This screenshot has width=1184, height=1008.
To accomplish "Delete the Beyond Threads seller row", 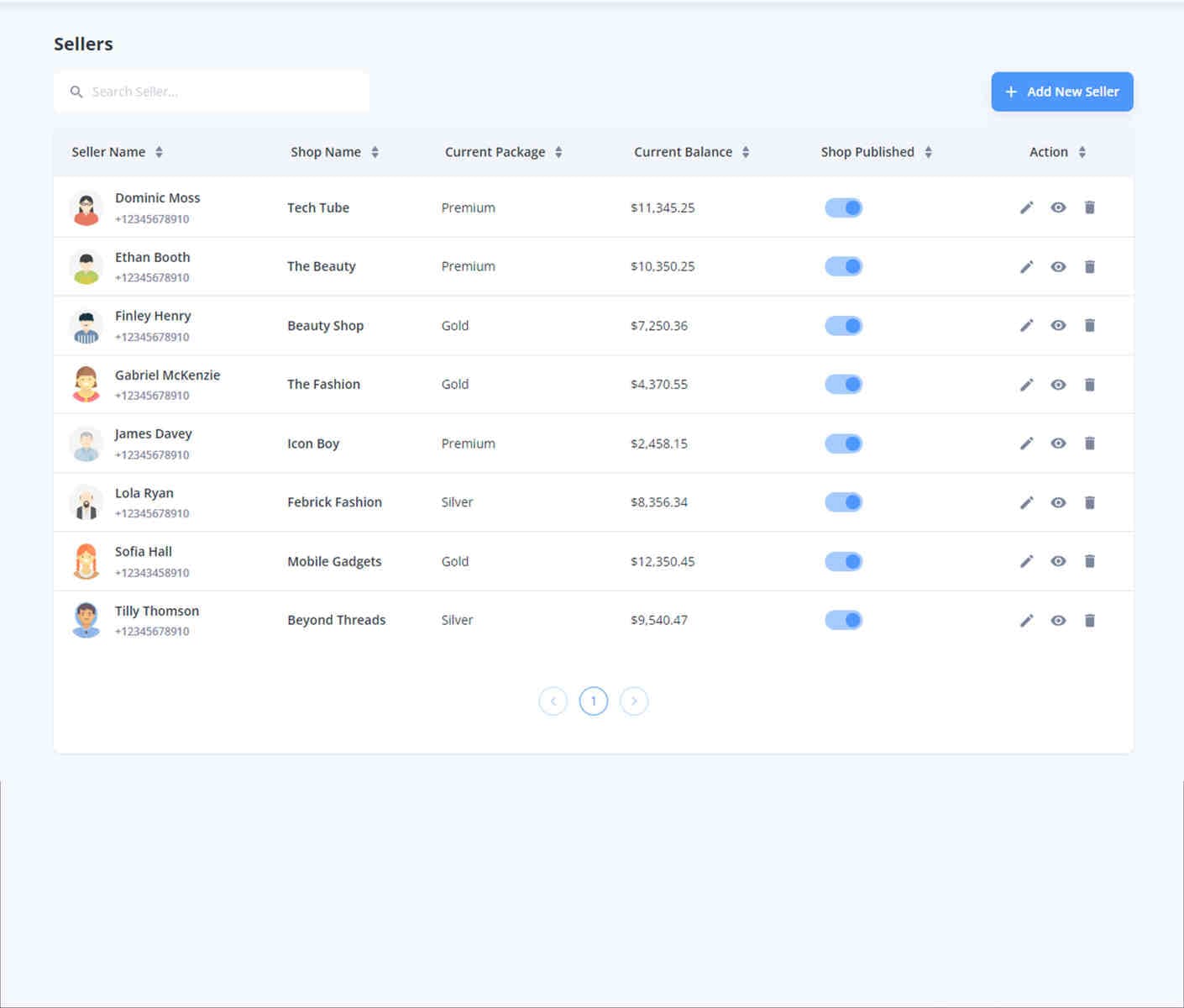I will [1089, 620].
